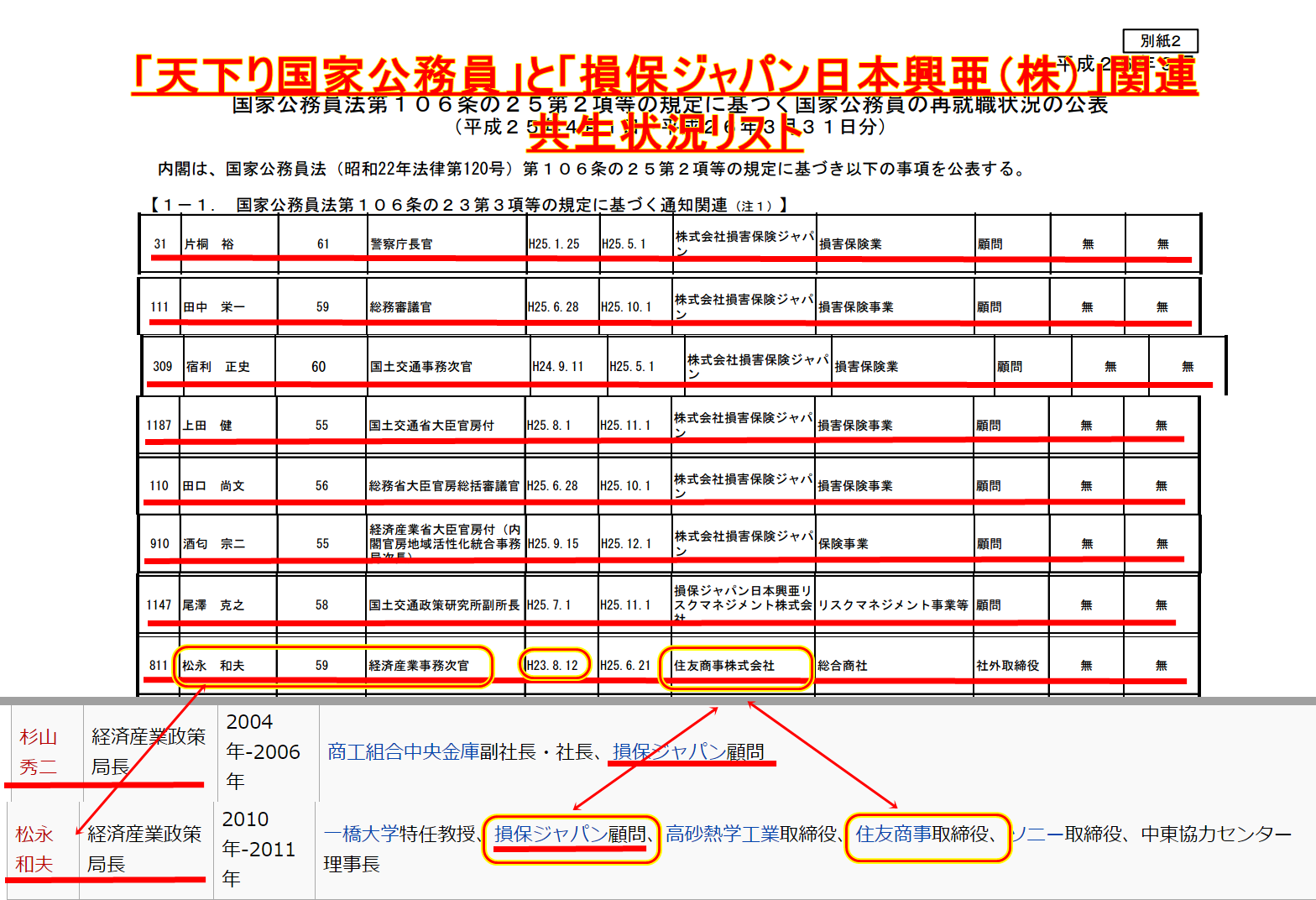The height and width of the screenshot is (900, 1316).
Task: Open 損保ジャパン link in 松永和夫 row
Action: click(x=551, y=834)
